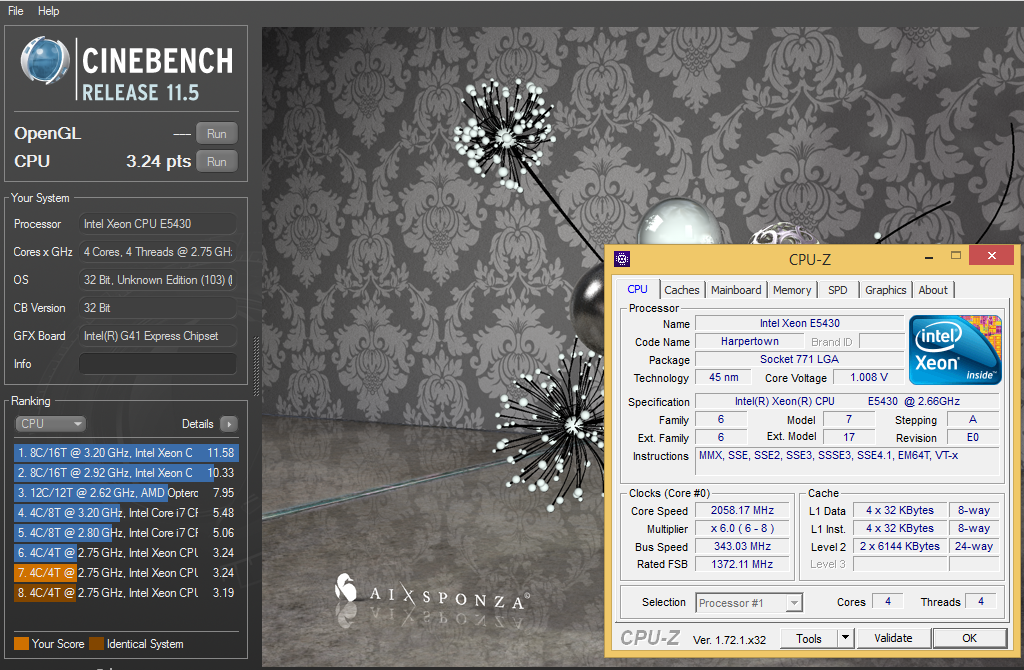Screen dimensions: 1024x670
Task: Select the CPU tab in CPU-Z
Action: click(x=637, y=289)
